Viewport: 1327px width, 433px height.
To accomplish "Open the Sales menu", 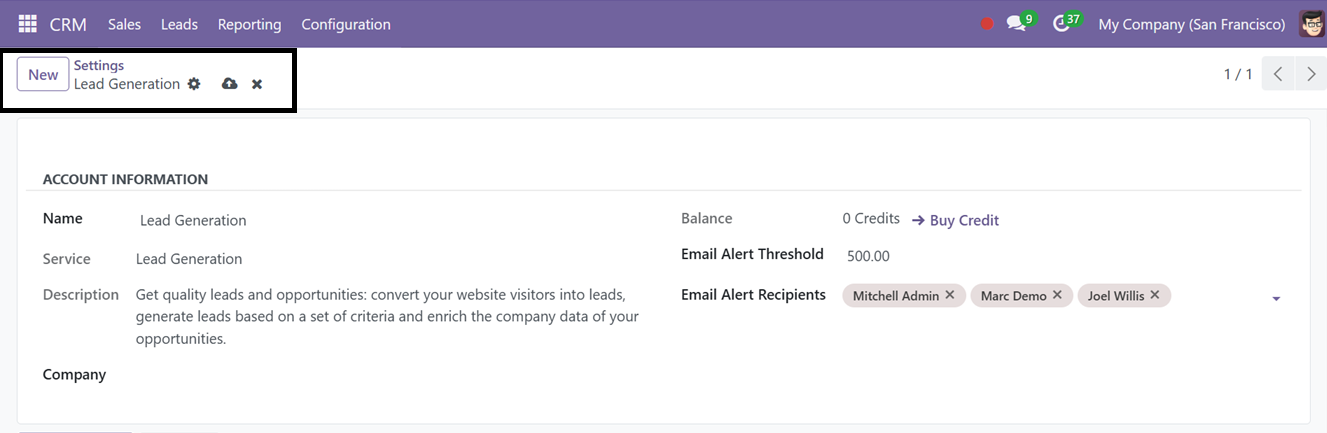I will click(125, 24).
